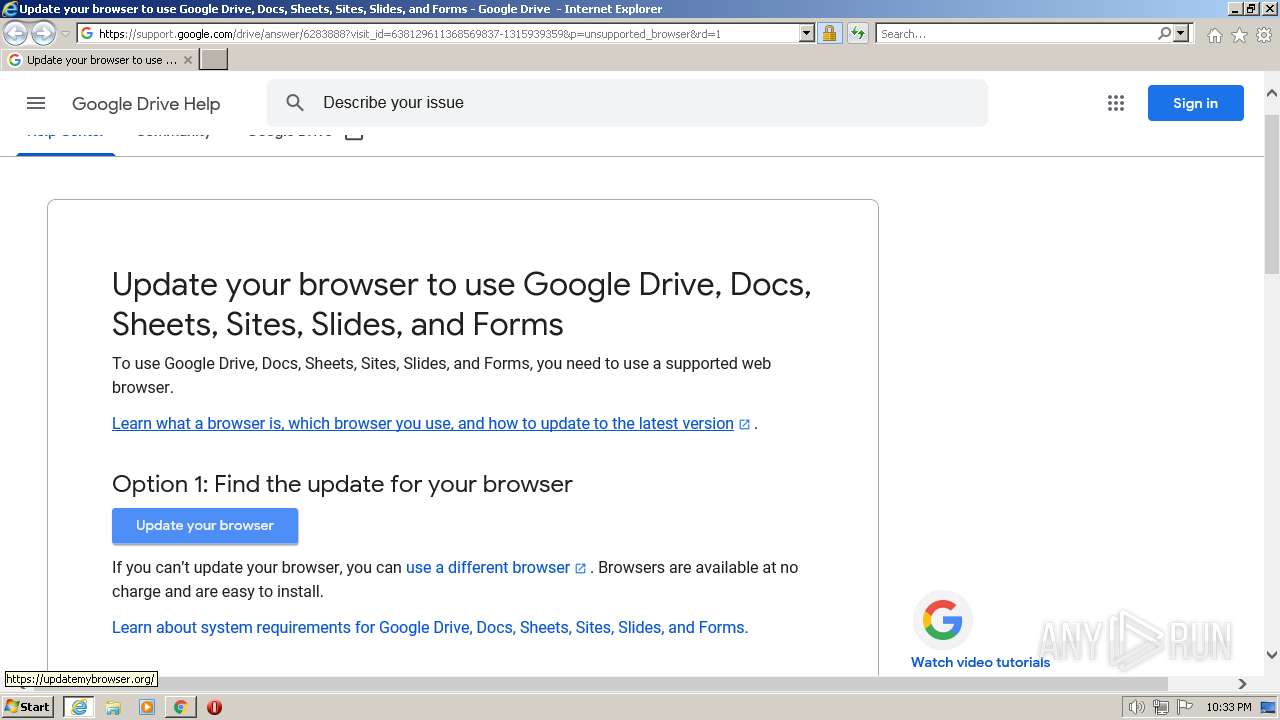Select the 'Update your browser to use' tab
The height and width of the screenshot is (720, 1280).
(100, 60)
